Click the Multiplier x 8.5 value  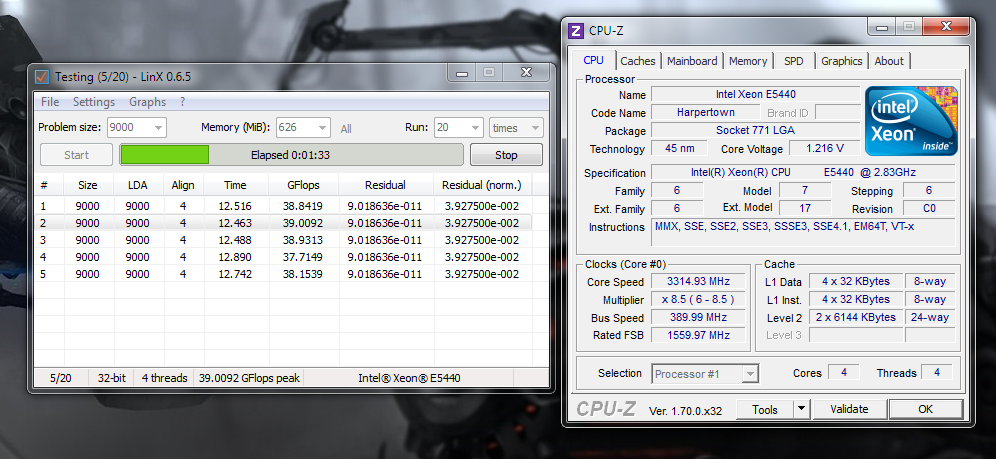coord(698,299)
